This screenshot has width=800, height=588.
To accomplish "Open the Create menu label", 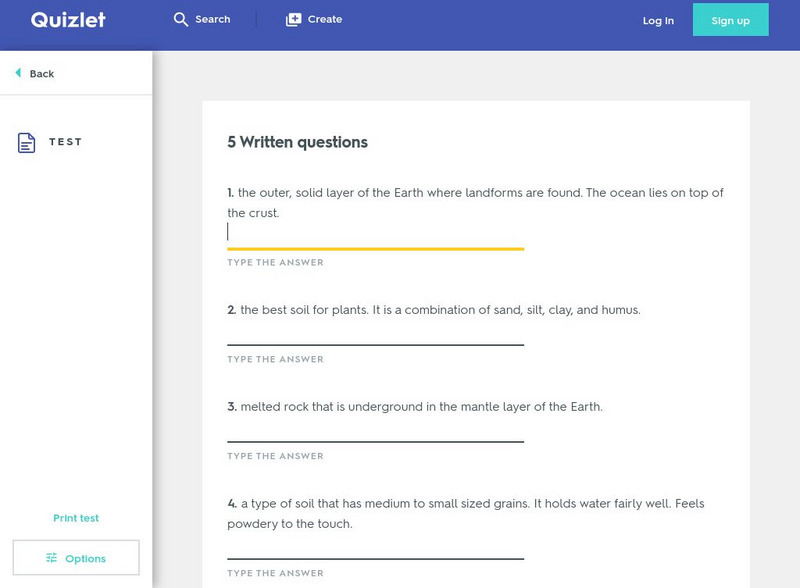I will [325, 20].
